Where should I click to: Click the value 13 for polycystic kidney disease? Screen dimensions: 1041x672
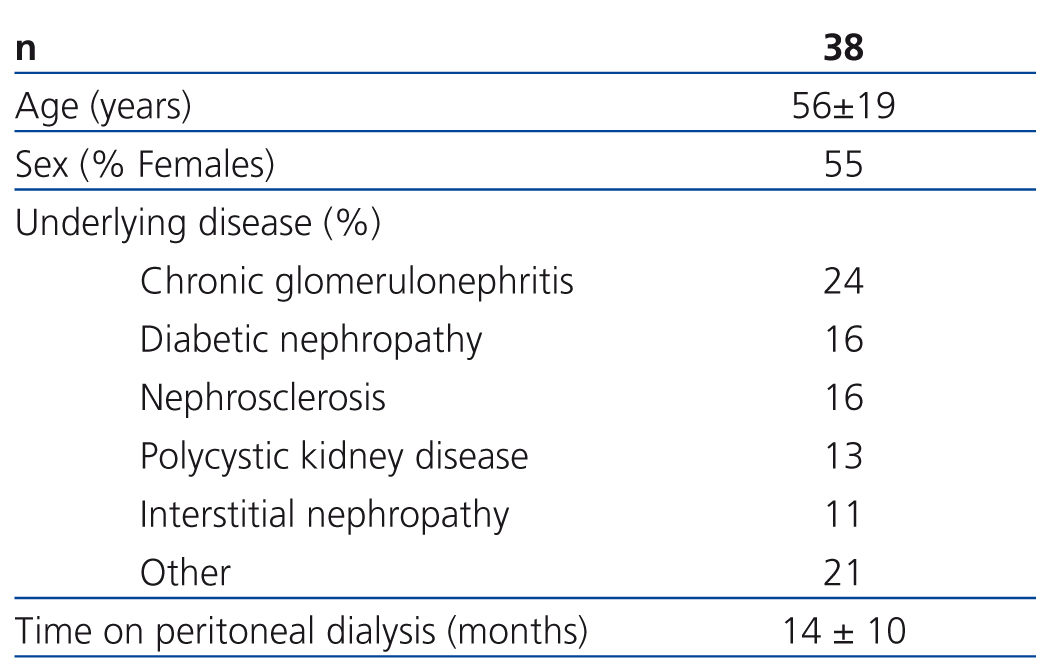[x=843, y=456]
